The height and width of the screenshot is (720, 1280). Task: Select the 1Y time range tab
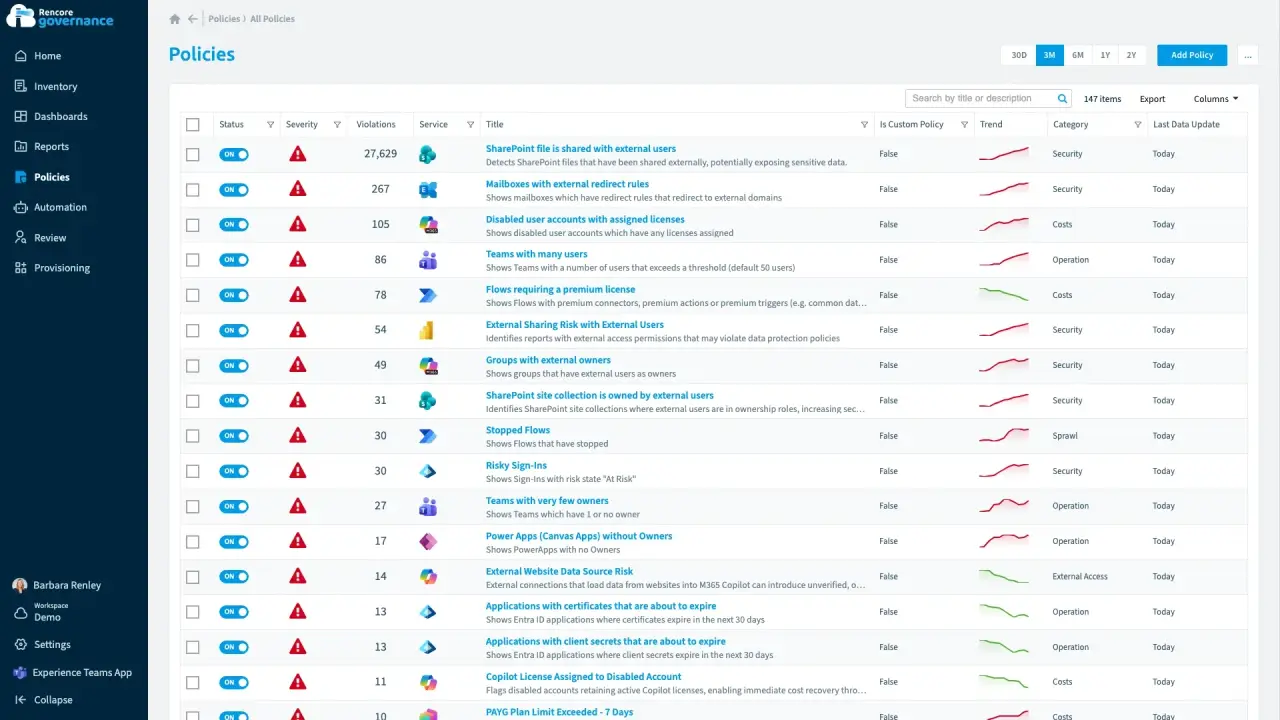[1105, 55]
